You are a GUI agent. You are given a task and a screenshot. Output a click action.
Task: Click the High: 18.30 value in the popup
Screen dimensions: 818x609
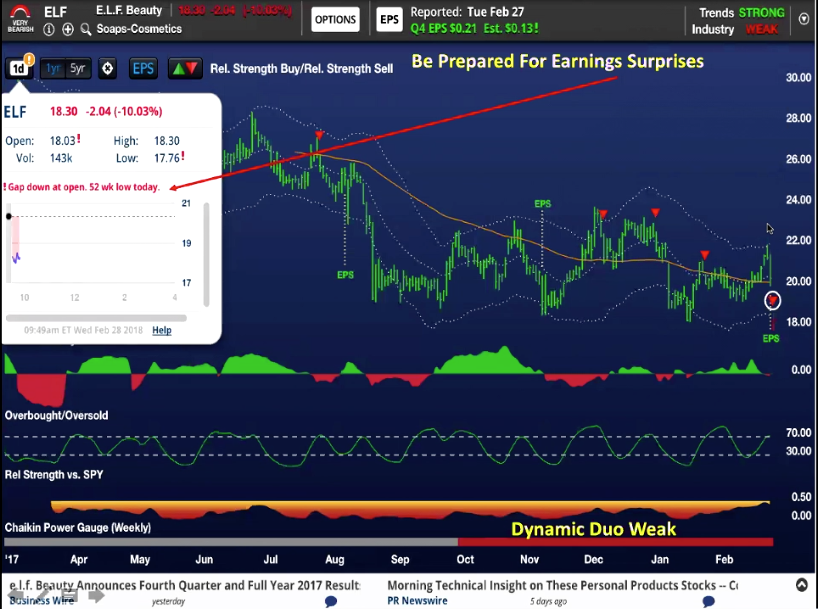(x=167, y=141)
